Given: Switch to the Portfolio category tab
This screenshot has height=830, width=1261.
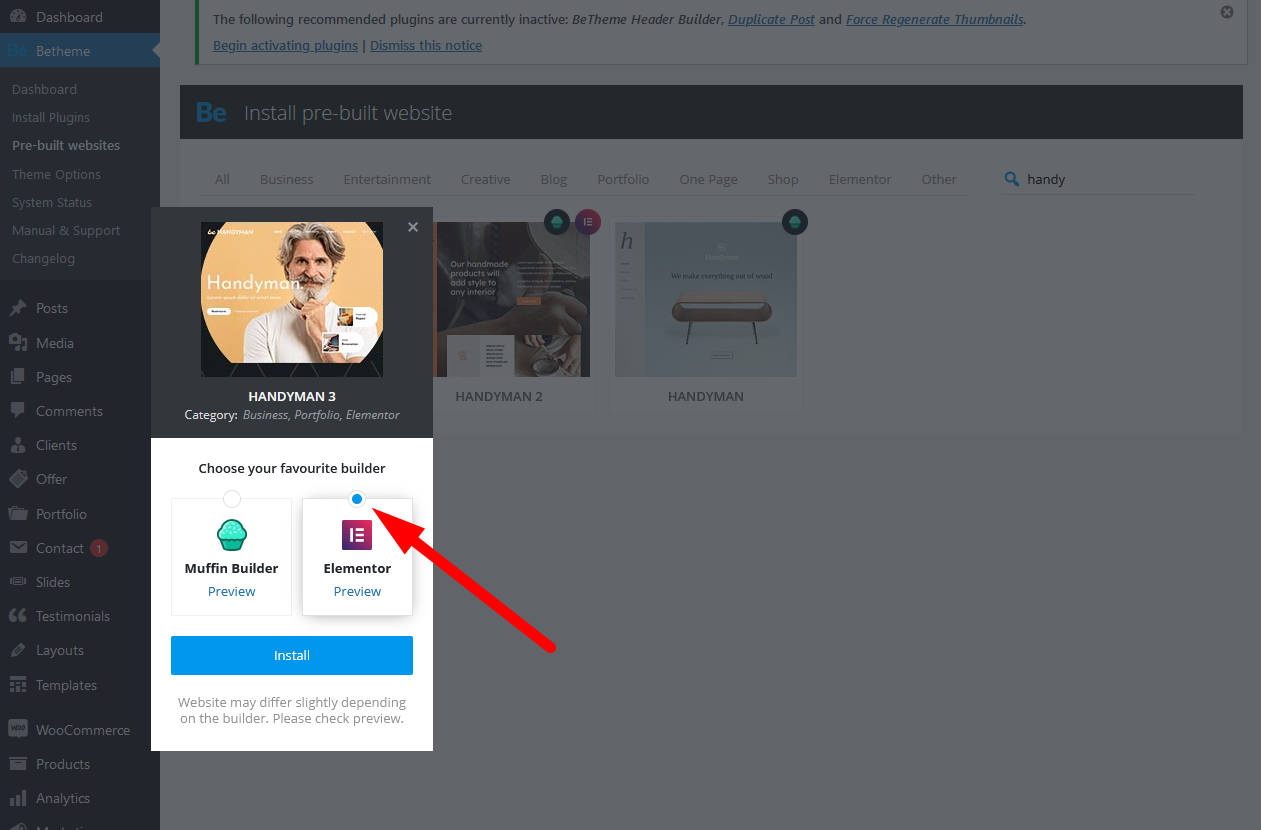Looking at the screenshot, I should tap(624, 179).
